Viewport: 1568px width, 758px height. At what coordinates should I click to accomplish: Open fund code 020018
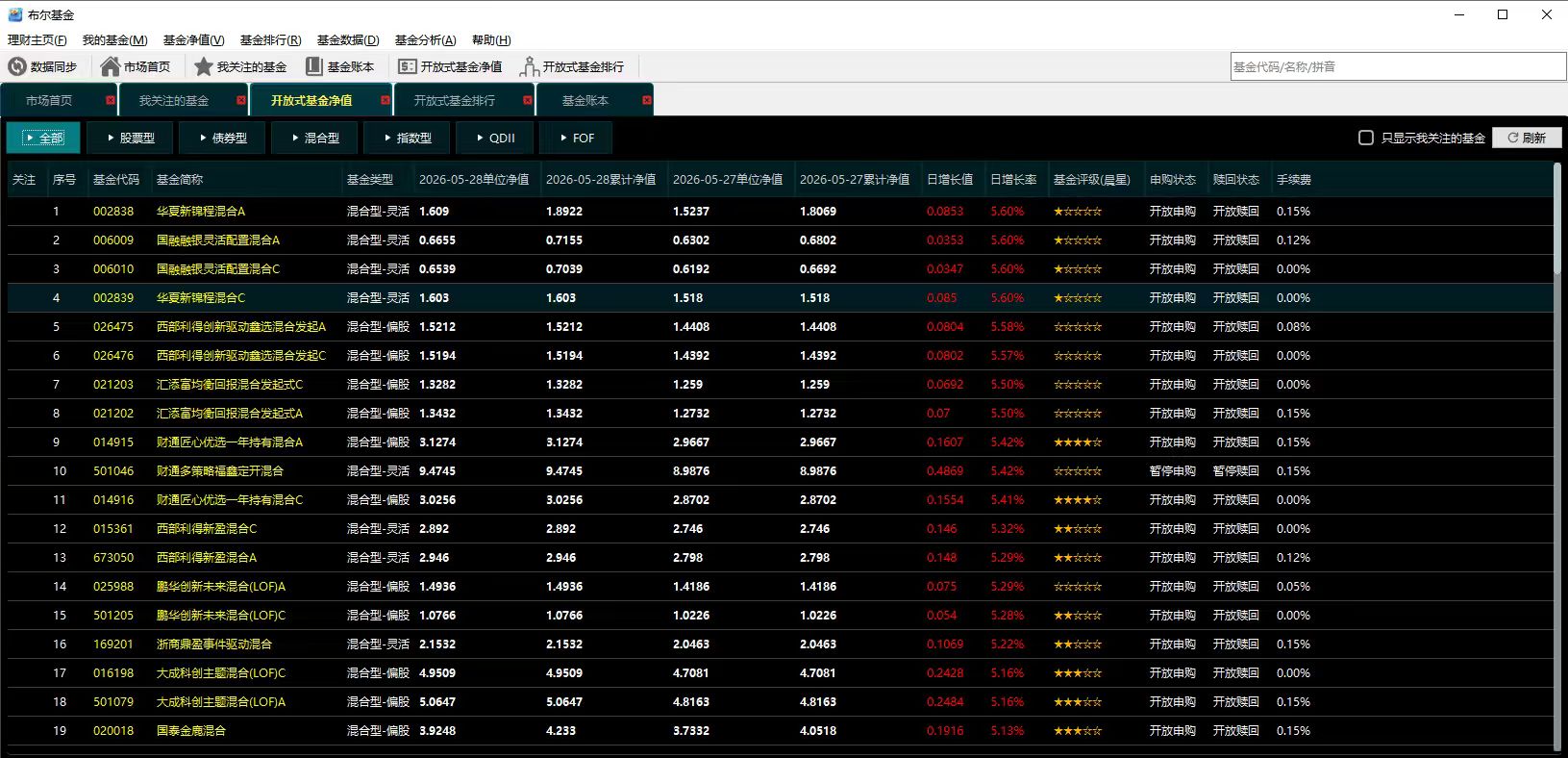tap(113, 731)
